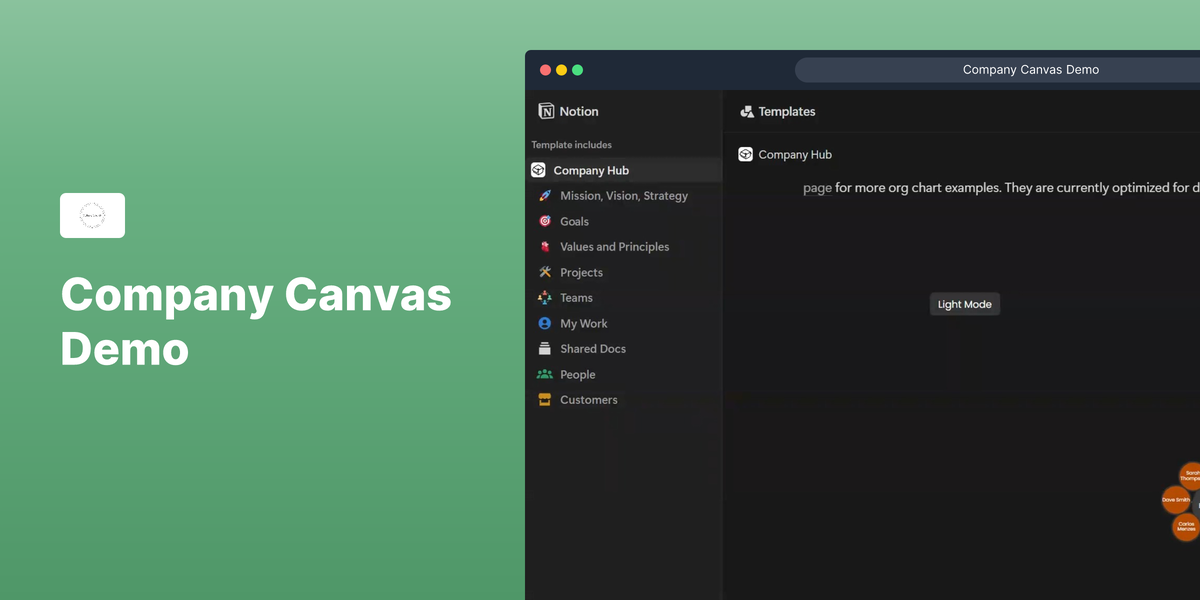The width and height of the screenshot is (1200, 600).
Task: Open Mission, Vision, Strategy page
Action: [x=624, y=196]
